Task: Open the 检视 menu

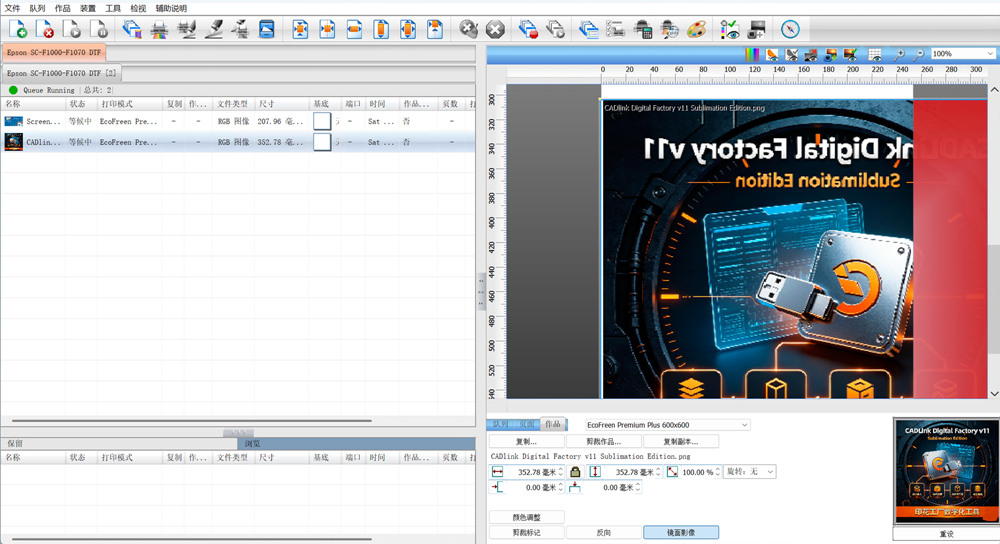Action: click(x=138, y=8)
